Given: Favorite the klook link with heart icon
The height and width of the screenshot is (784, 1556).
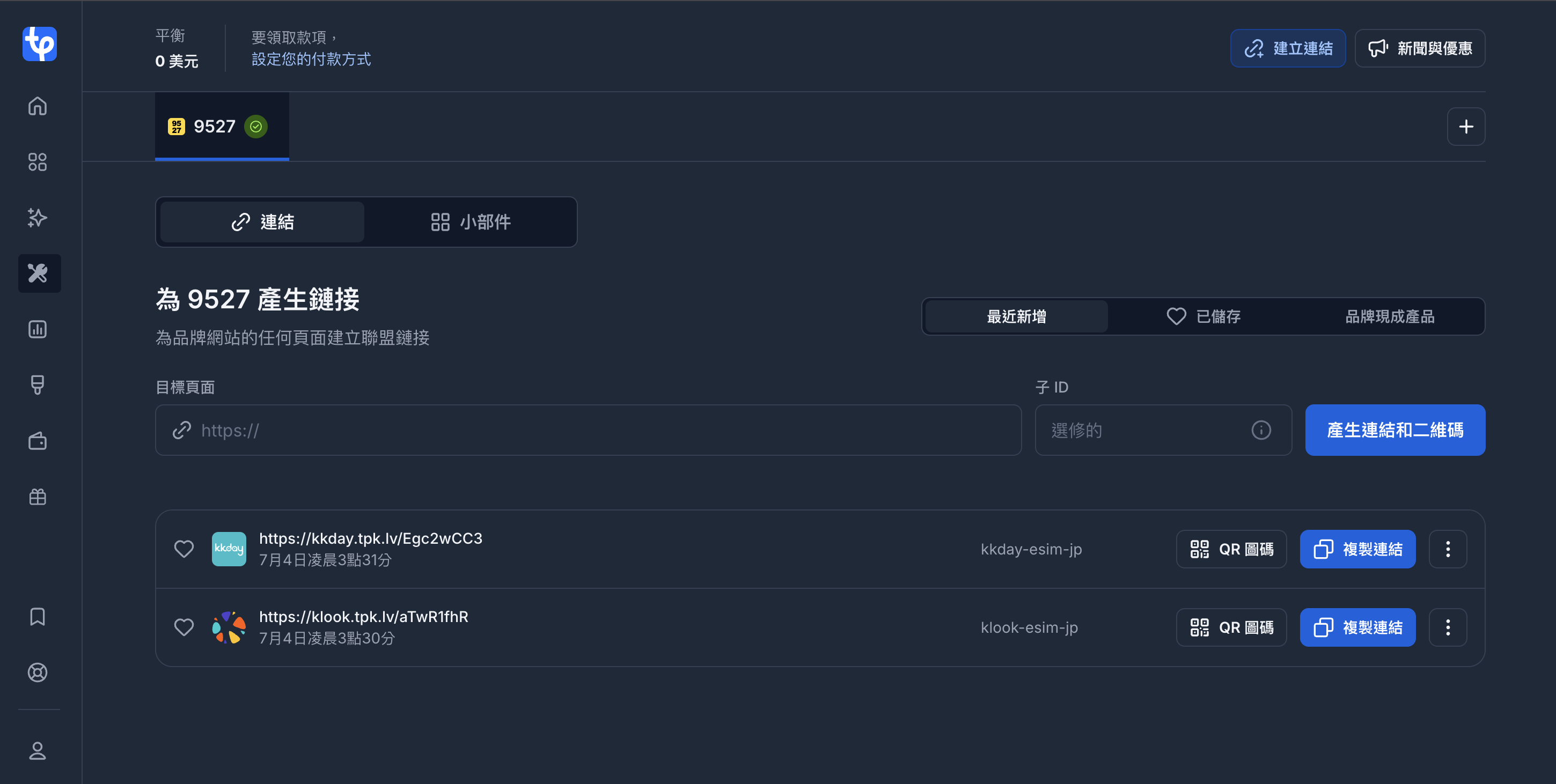Looking at the screenshot, I should 184,627.
